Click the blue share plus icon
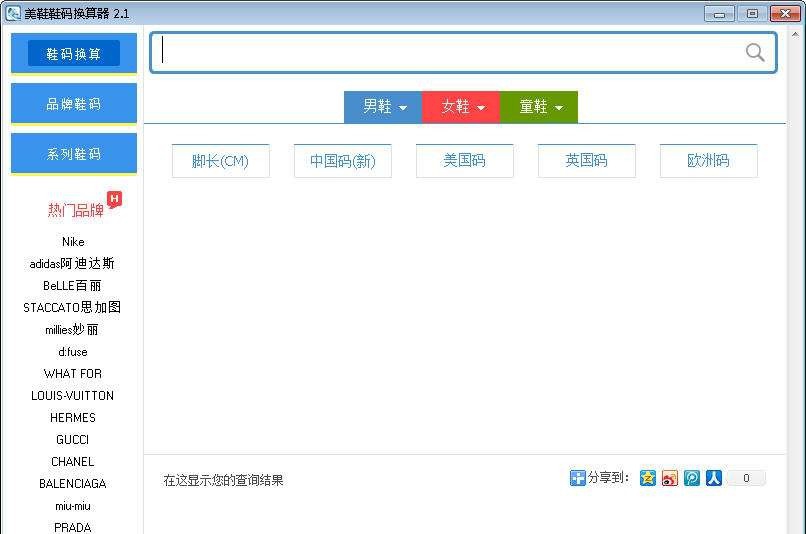806x534 pixels. (x=578, y=478)
